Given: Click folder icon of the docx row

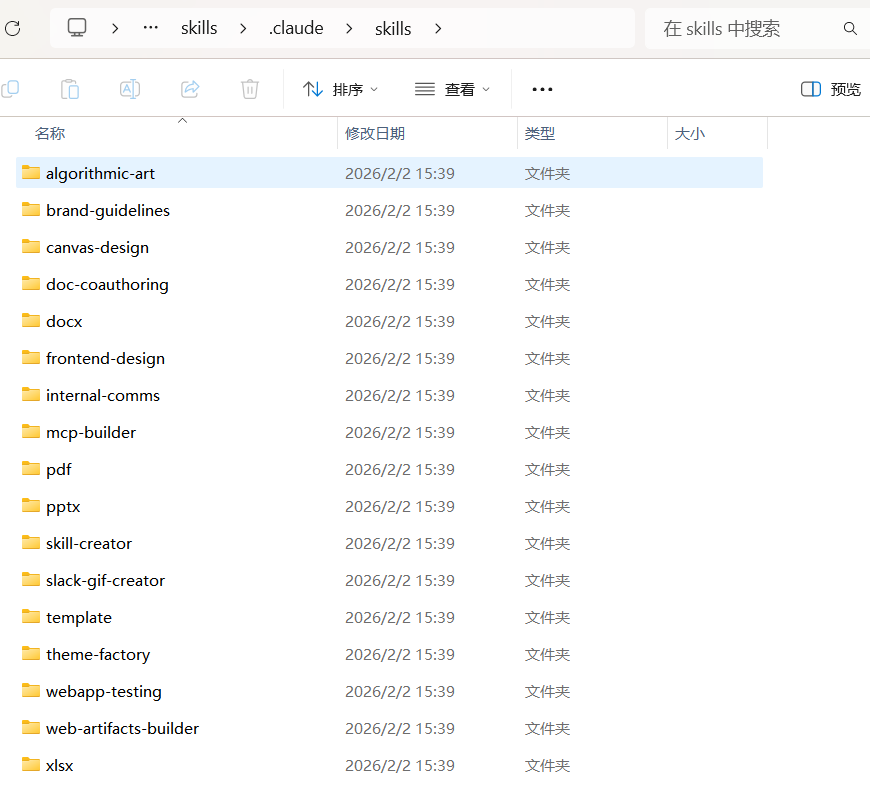Looking at the screenshot, I should point(31,321).
